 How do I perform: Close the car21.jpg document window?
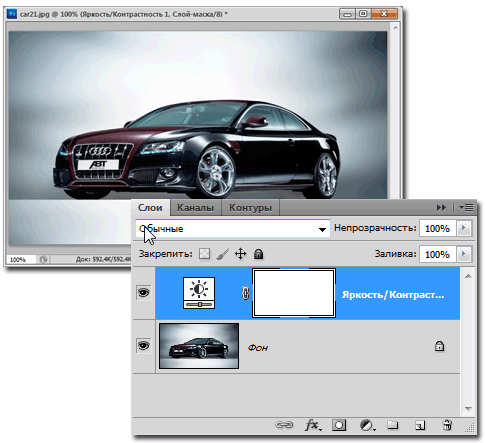384,14
